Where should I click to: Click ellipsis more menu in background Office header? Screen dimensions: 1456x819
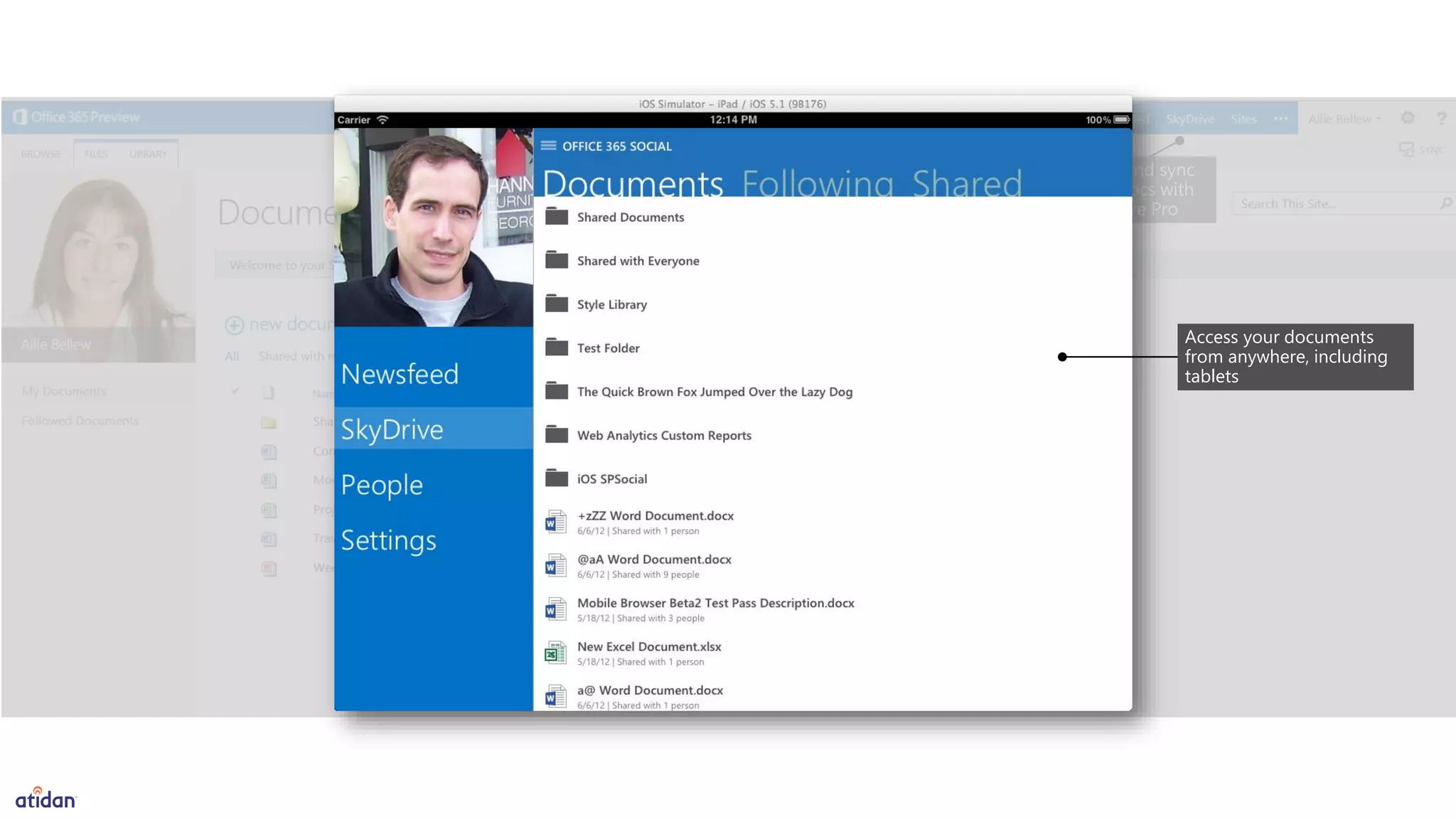pyautogui.click(x=1281, y=118)
